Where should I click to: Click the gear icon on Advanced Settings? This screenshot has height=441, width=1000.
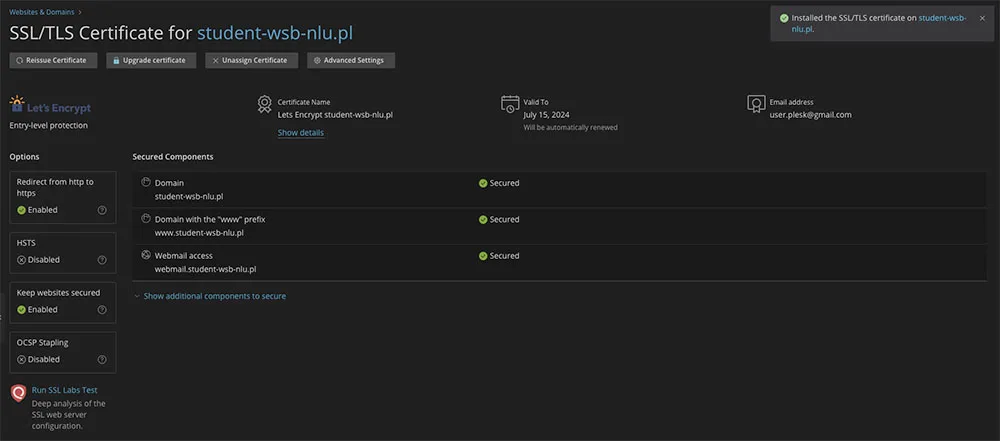click(317, 61)
